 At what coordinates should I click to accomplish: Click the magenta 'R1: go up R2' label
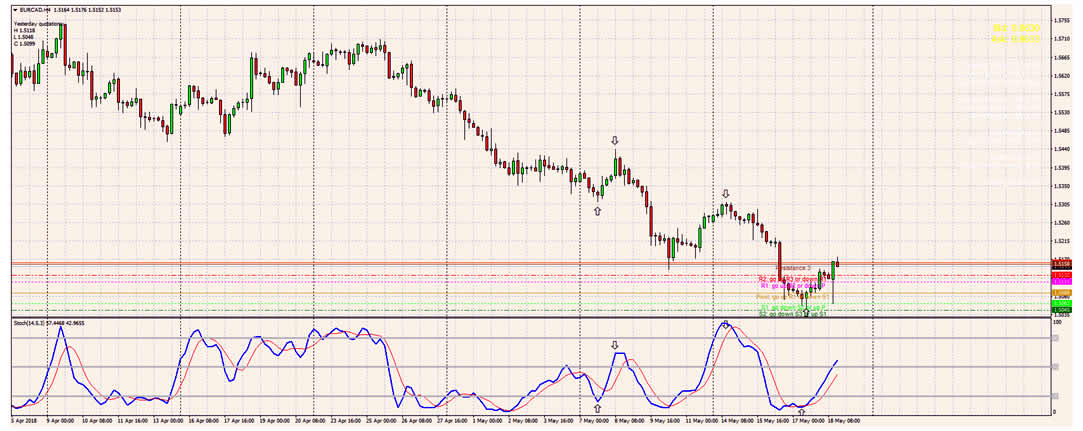[x=792, y=285]
